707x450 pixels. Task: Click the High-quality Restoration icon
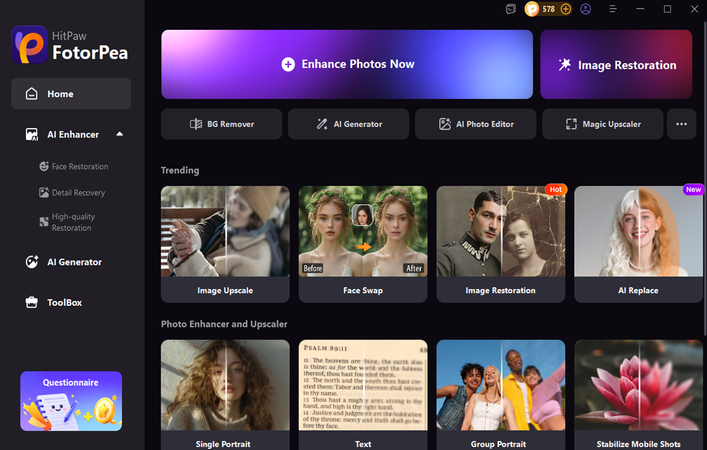point(44,221)
